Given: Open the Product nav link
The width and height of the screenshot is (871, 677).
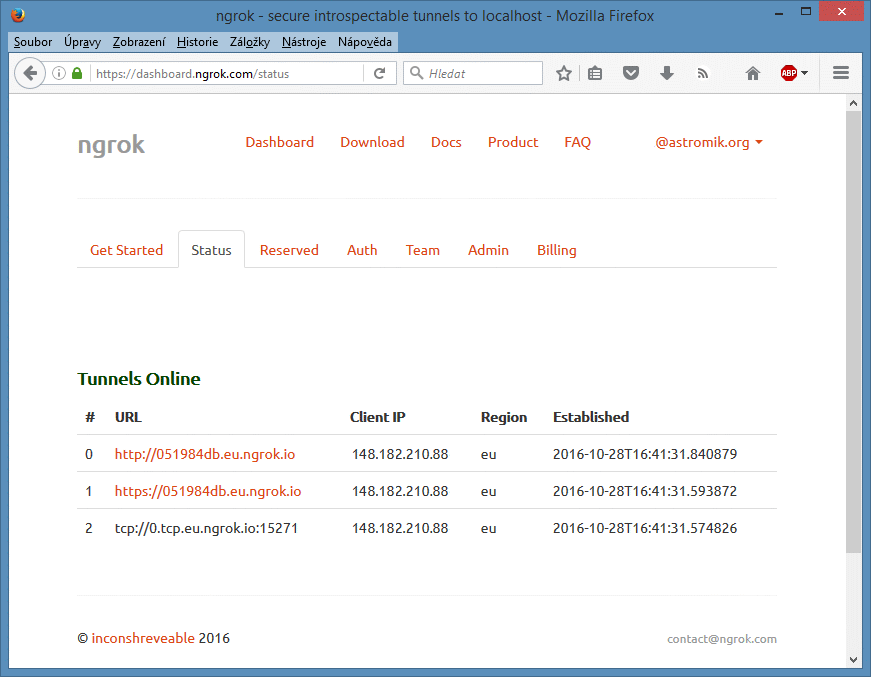Looking at the screenshot, I should 513,142.
